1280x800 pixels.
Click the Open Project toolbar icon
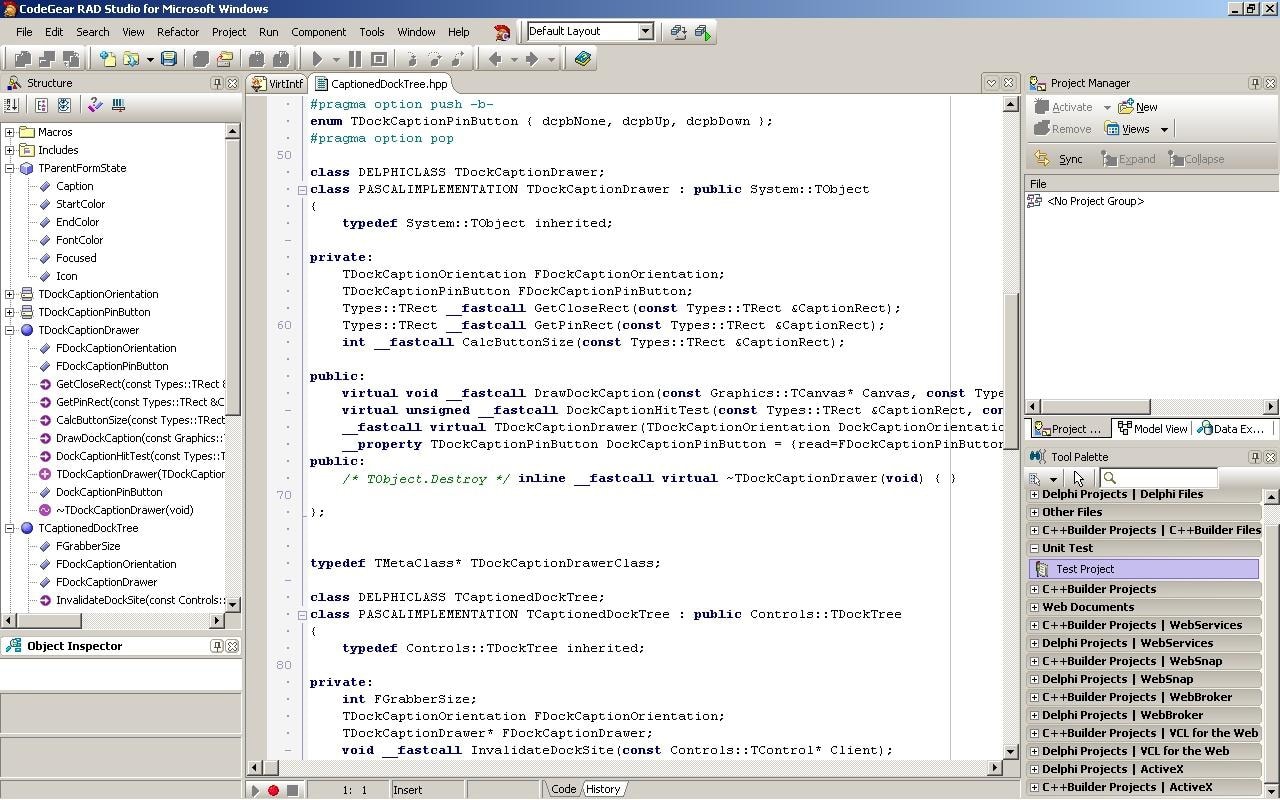pyautogui.click(x=224, y=59)
